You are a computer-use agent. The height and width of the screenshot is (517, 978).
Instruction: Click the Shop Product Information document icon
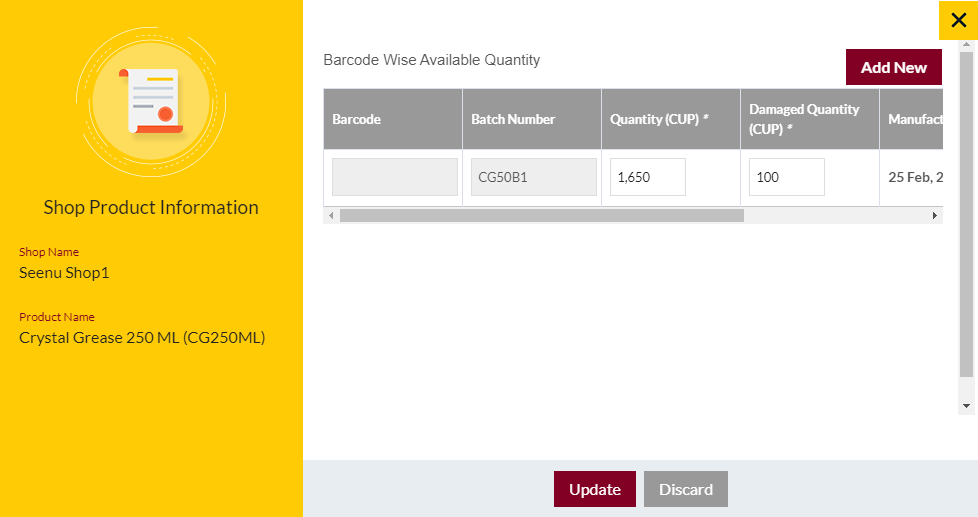(152, 102)
